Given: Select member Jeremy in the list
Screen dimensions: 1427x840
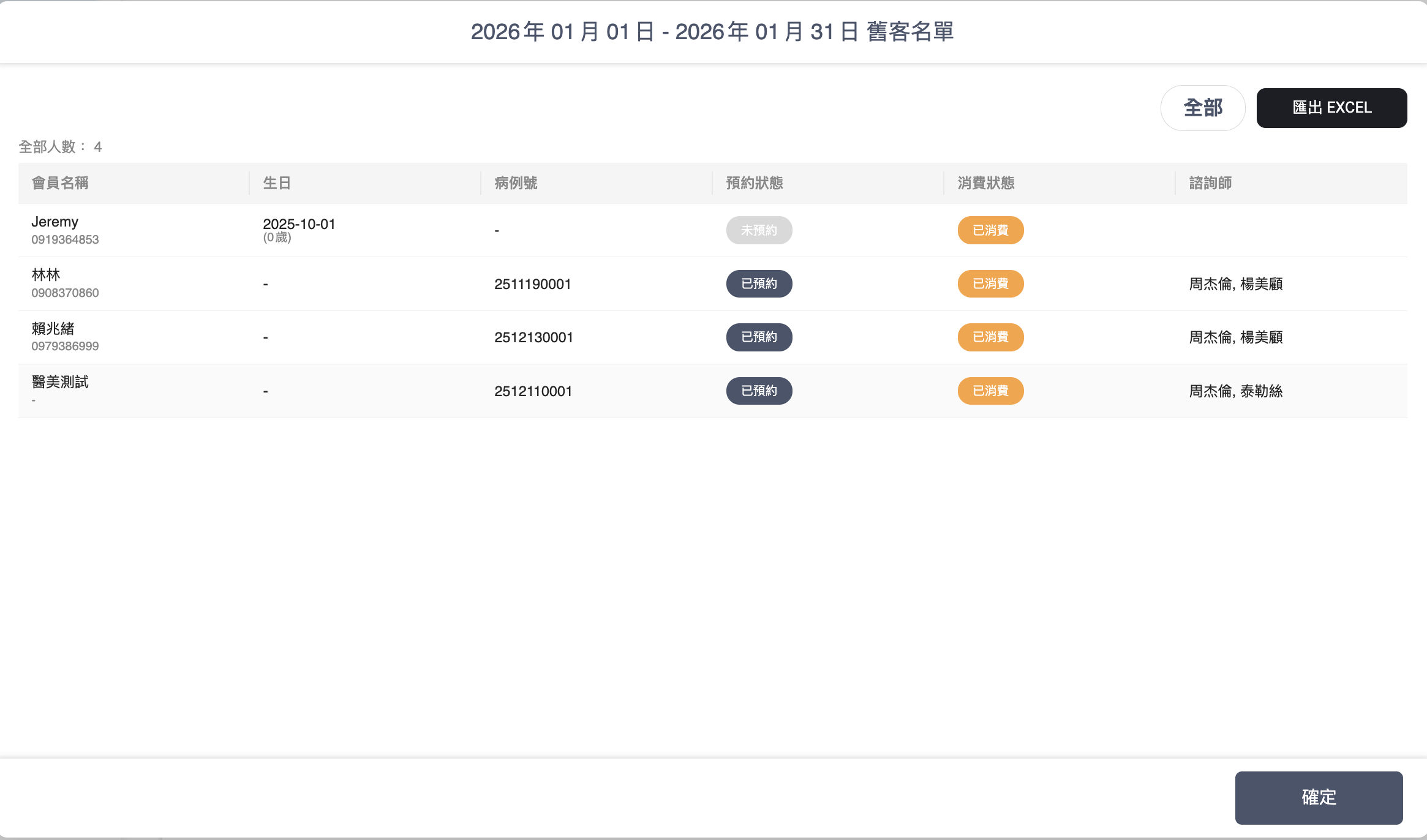Looking at the screenshot, I should [x=55, y=222].
